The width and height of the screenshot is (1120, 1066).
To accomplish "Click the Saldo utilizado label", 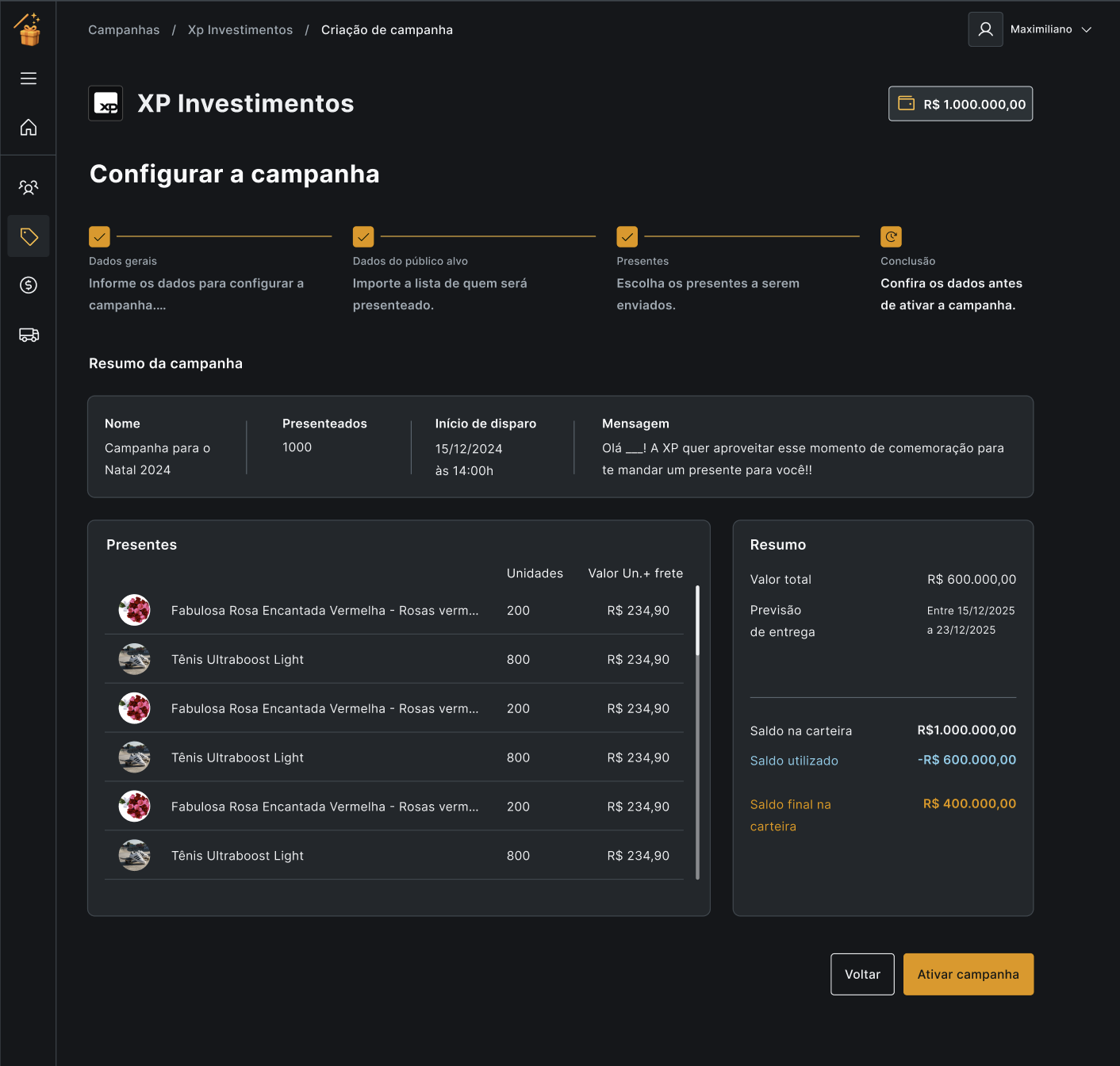I will coord(794,761).
